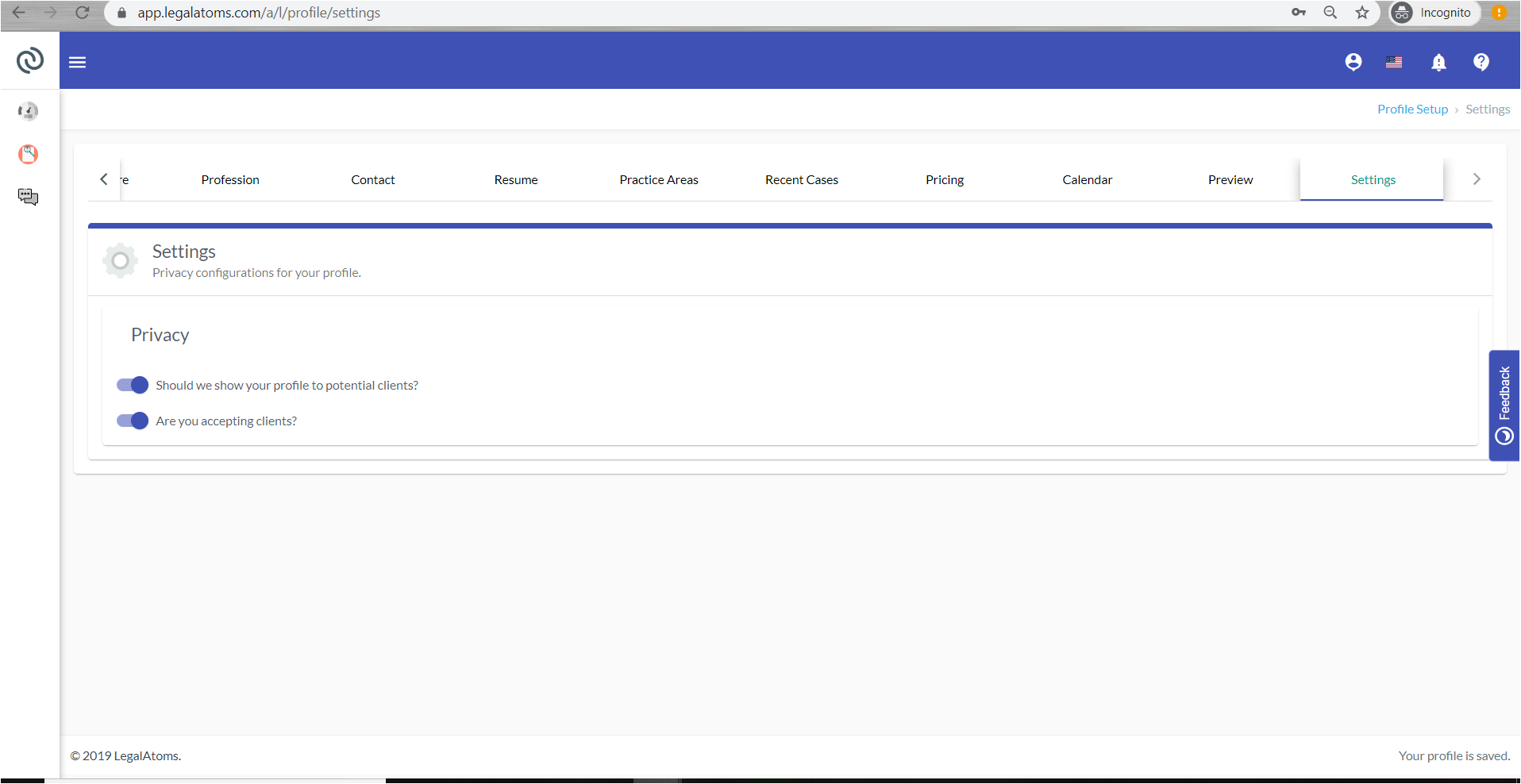
Task: Click the Privacy section heading
Action: 160,335
